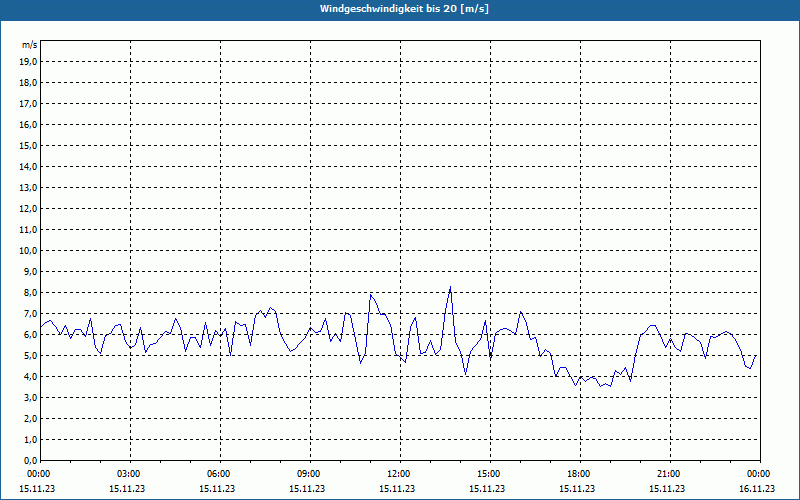Click the '16,0' y-axis value

28,124
